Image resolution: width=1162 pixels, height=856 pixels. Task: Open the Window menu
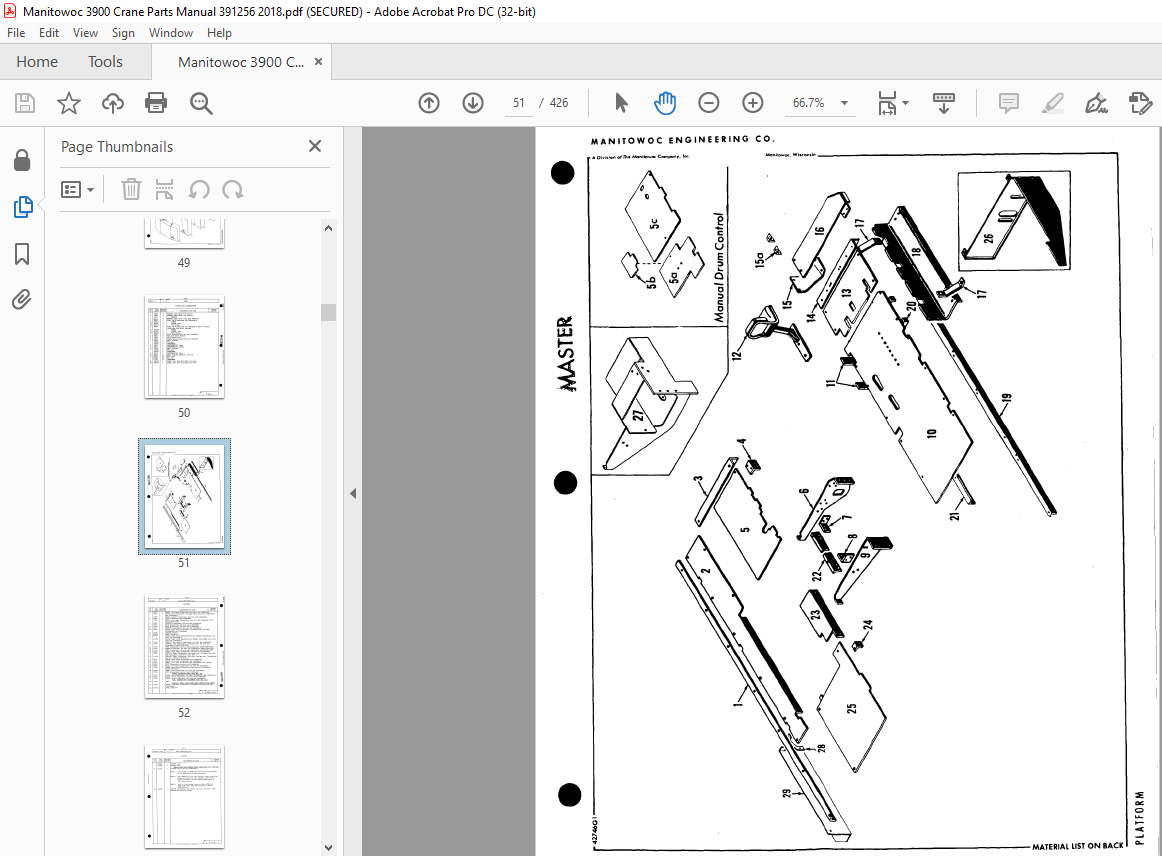[170, 33]
